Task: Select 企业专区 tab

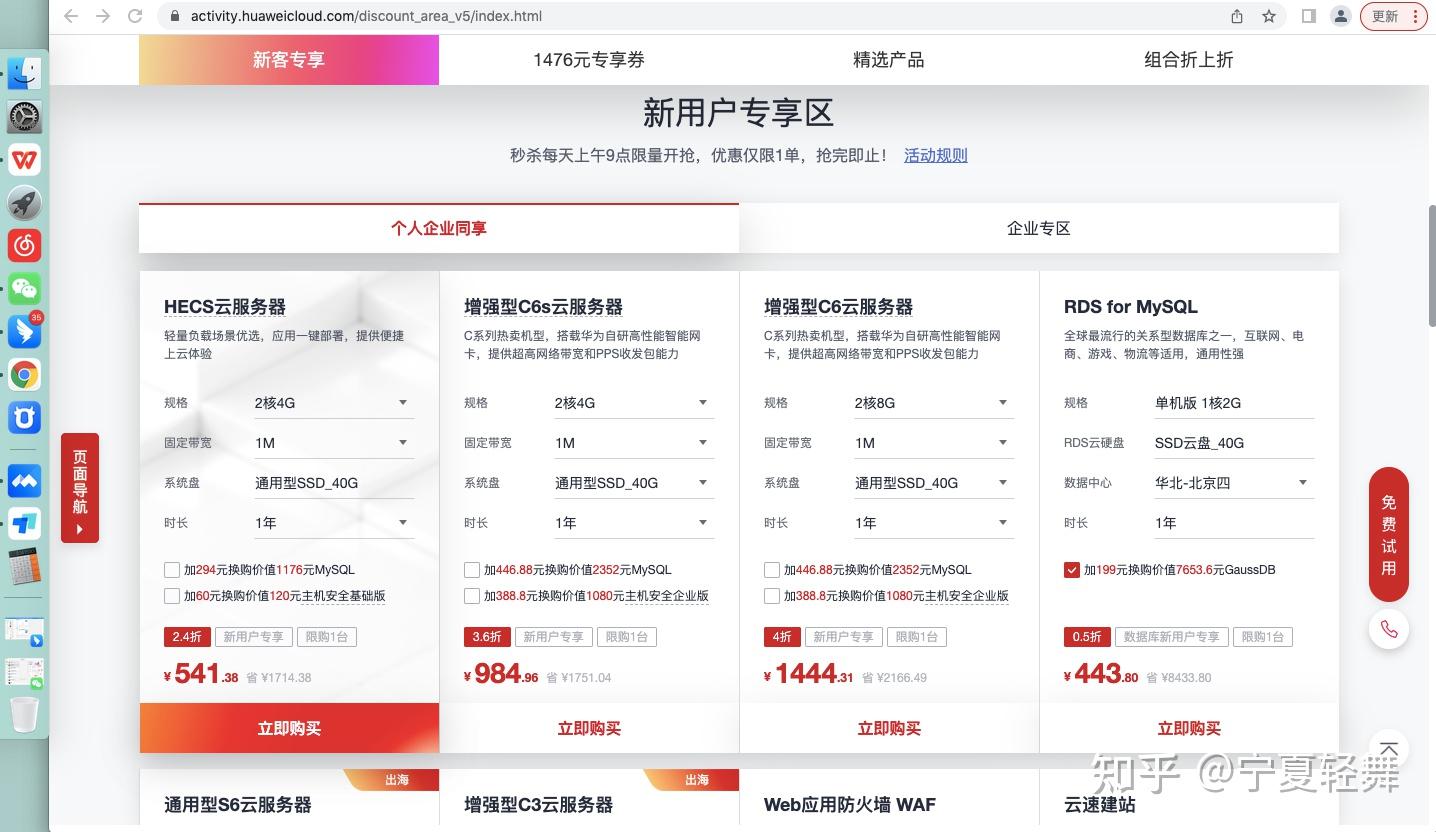Action: point(1039,228)
